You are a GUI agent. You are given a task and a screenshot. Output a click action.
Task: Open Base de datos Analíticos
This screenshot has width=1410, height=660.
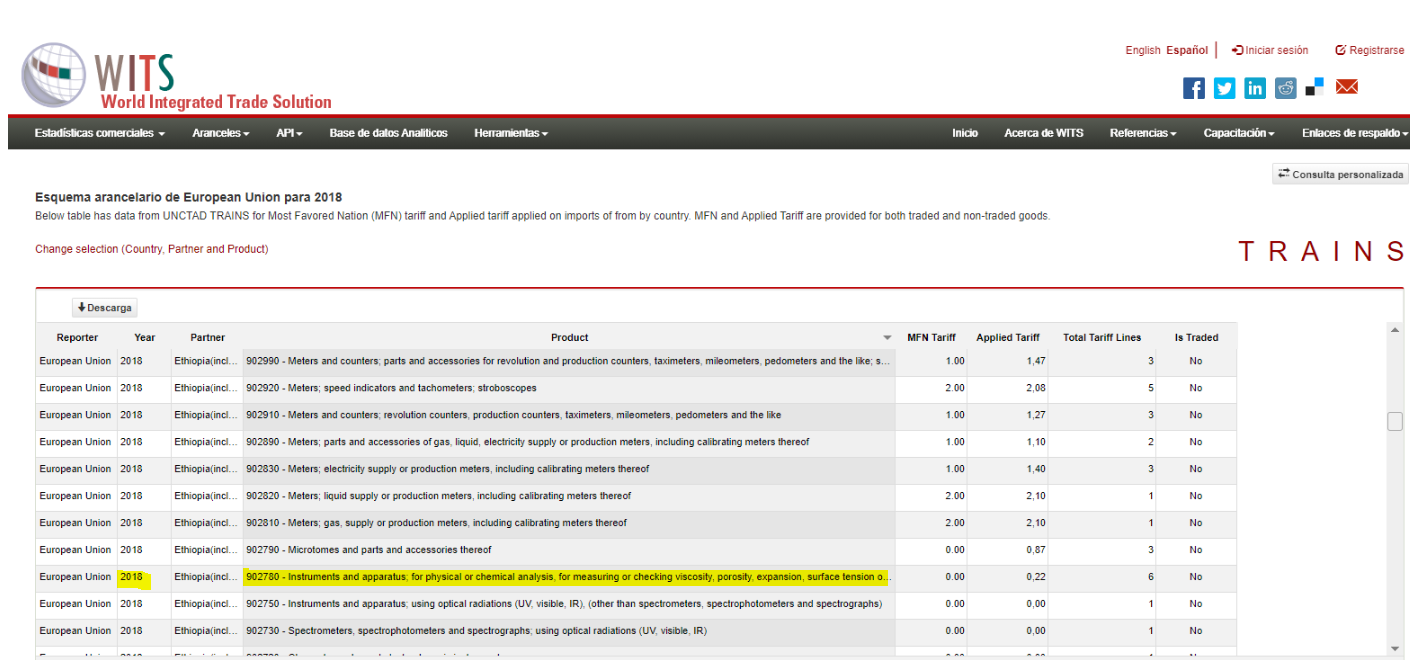tap(389, 133)
